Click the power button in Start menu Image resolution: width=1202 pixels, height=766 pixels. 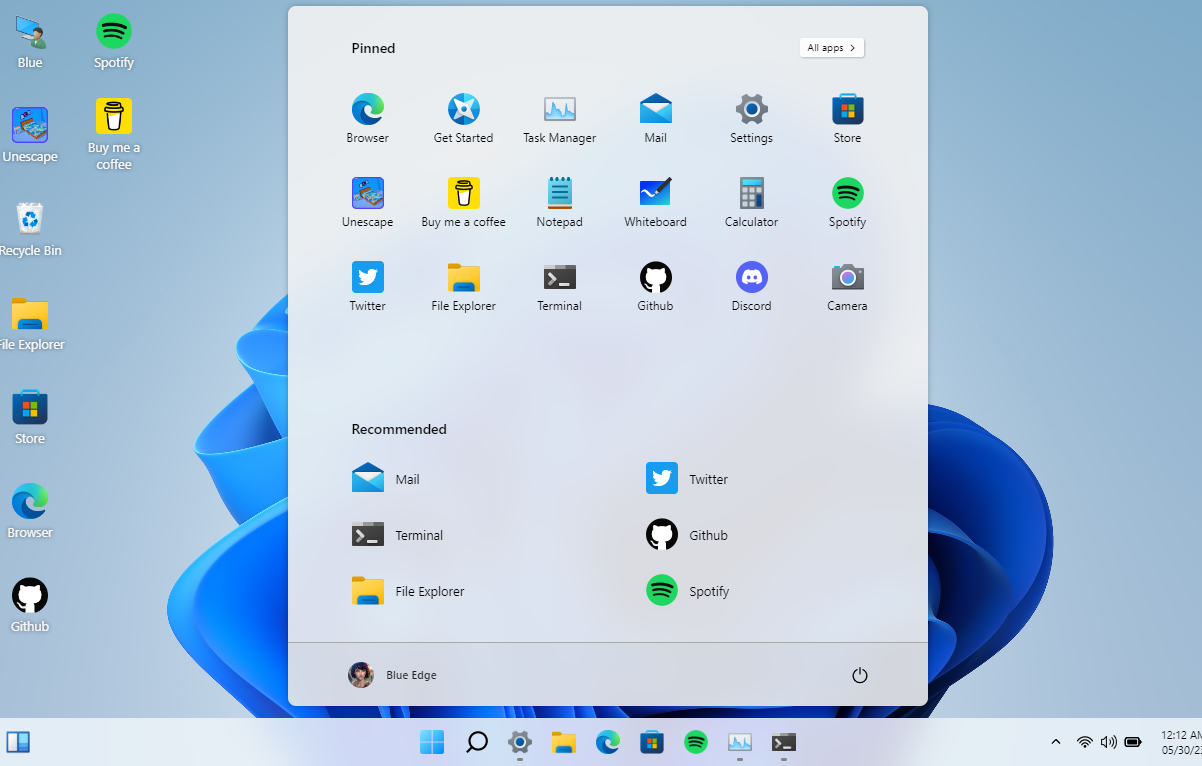click(859, 675)
